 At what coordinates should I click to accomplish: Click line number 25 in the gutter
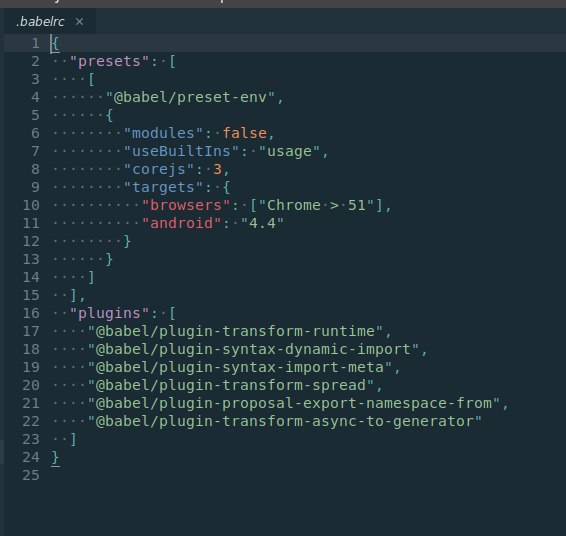[31, 475]
